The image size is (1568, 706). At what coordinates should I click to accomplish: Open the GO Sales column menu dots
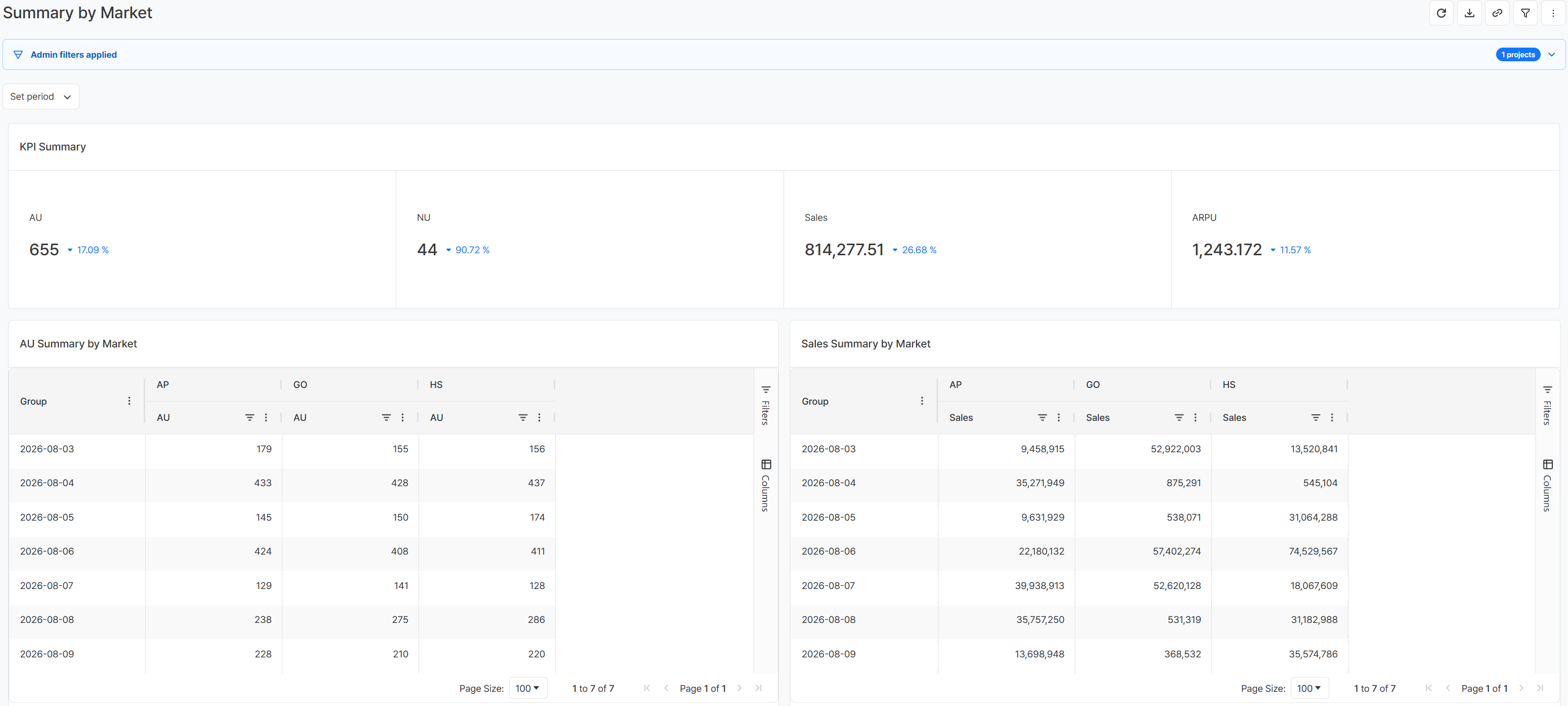coord(1195,417)
